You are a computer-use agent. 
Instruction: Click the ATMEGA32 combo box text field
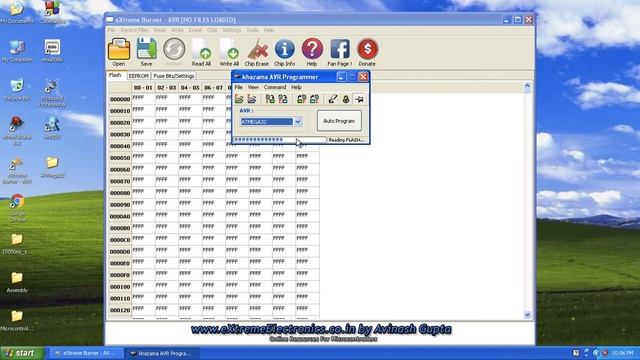pyautogui.click(x=267, y=122)
